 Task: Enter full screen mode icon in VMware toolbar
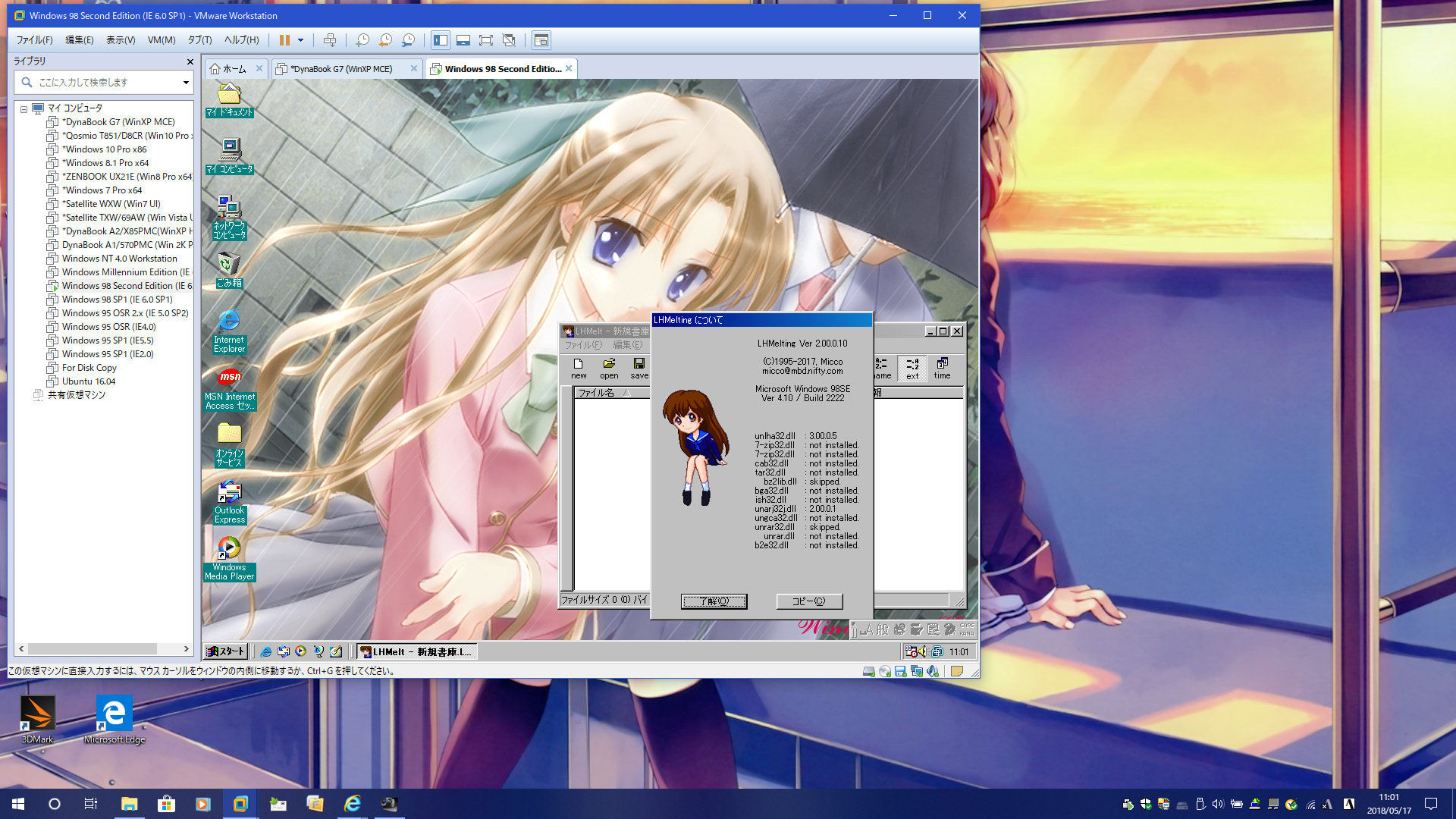pos(486,40)
